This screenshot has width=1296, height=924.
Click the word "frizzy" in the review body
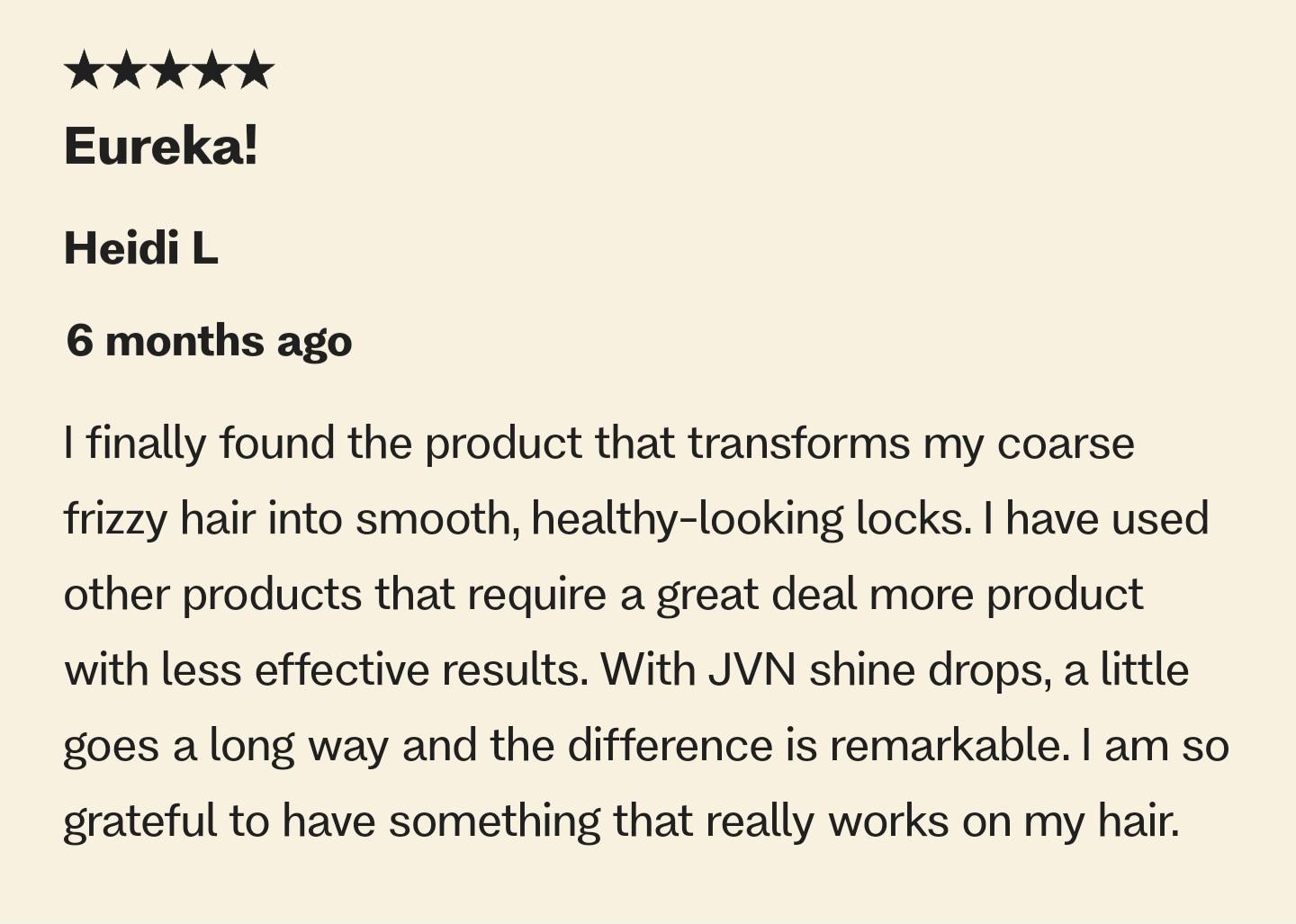(x=115, y=520)
